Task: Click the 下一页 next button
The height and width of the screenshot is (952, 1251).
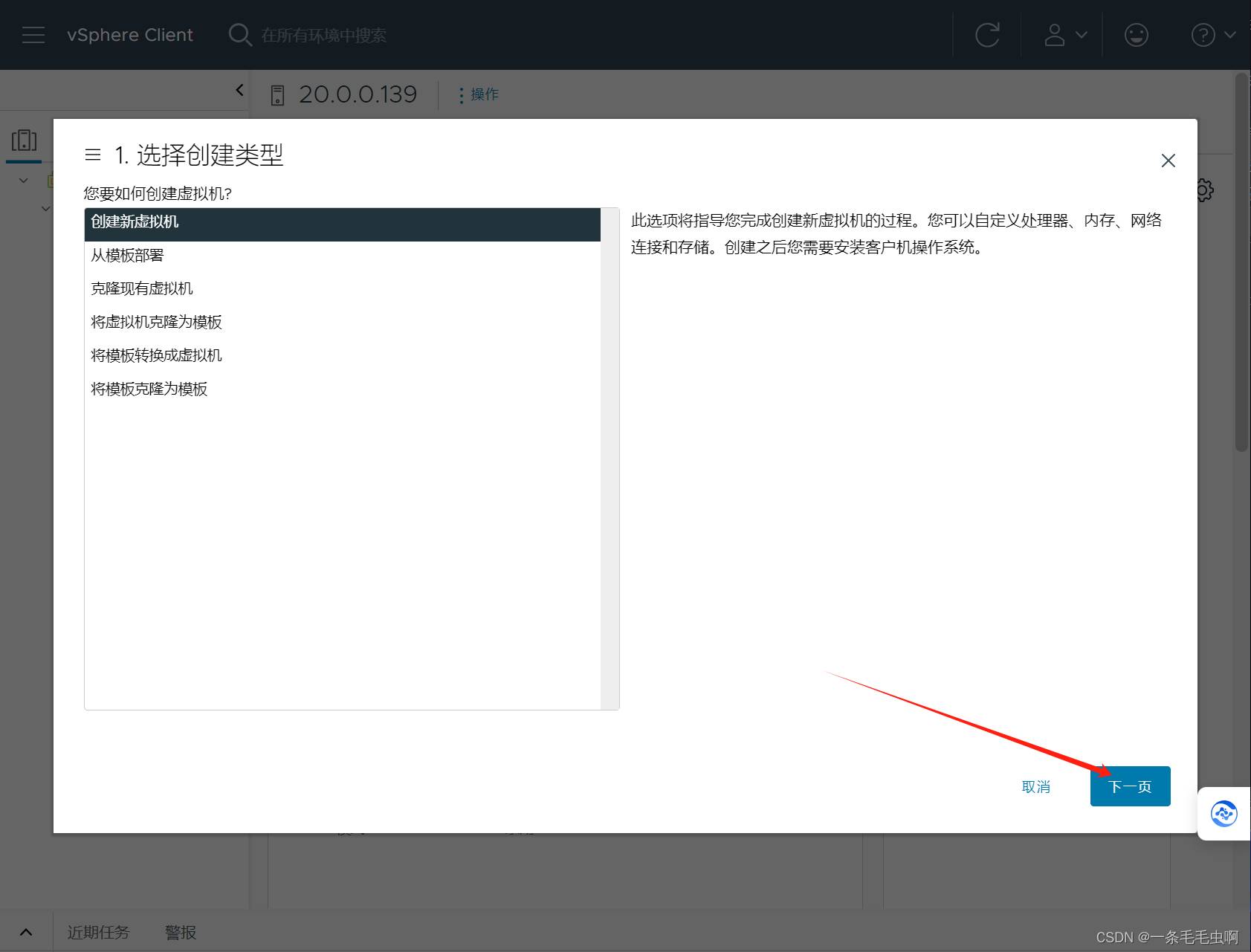Action: point(1130,786)
